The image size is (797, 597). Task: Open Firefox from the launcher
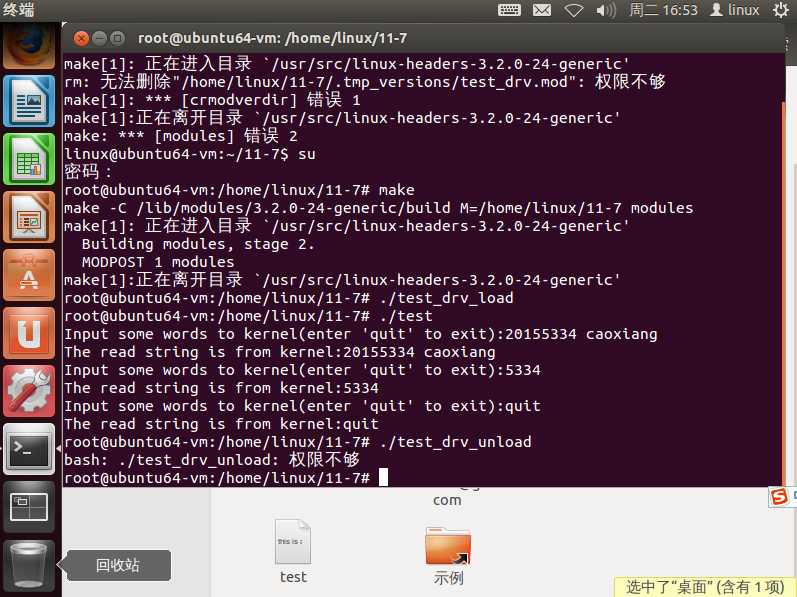[x=28, y=47]
